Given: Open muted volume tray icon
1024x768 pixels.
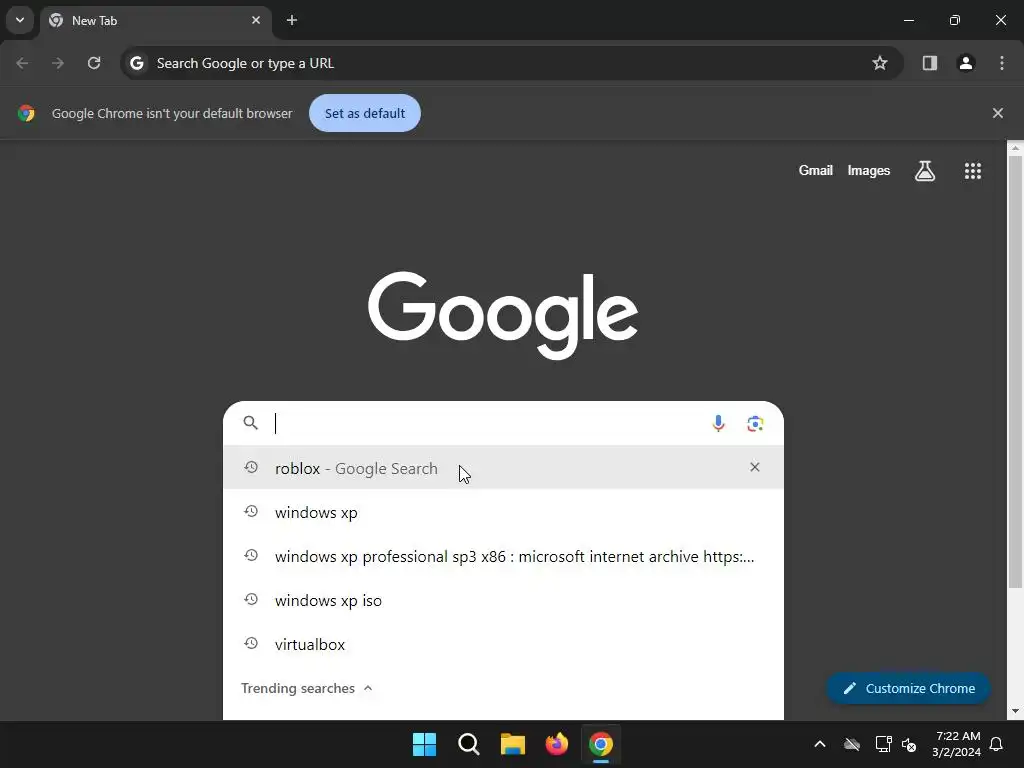Looking at the screenshot, I should (909, 744).
